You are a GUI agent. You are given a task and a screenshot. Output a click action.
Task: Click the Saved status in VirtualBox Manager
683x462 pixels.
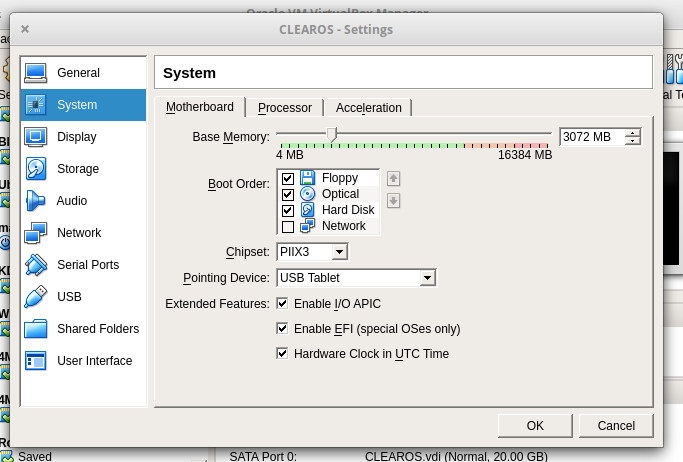(34, 456)
